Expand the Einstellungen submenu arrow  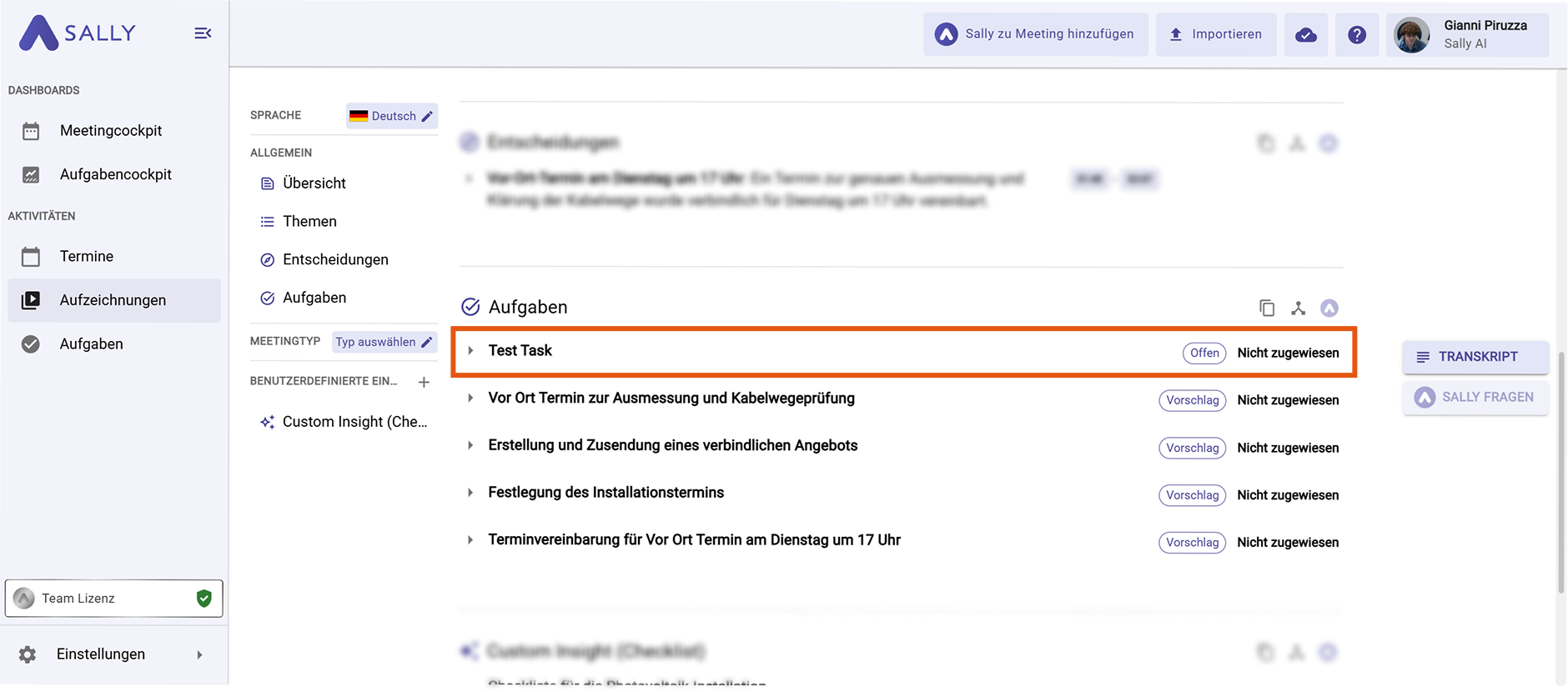[199, 655]
